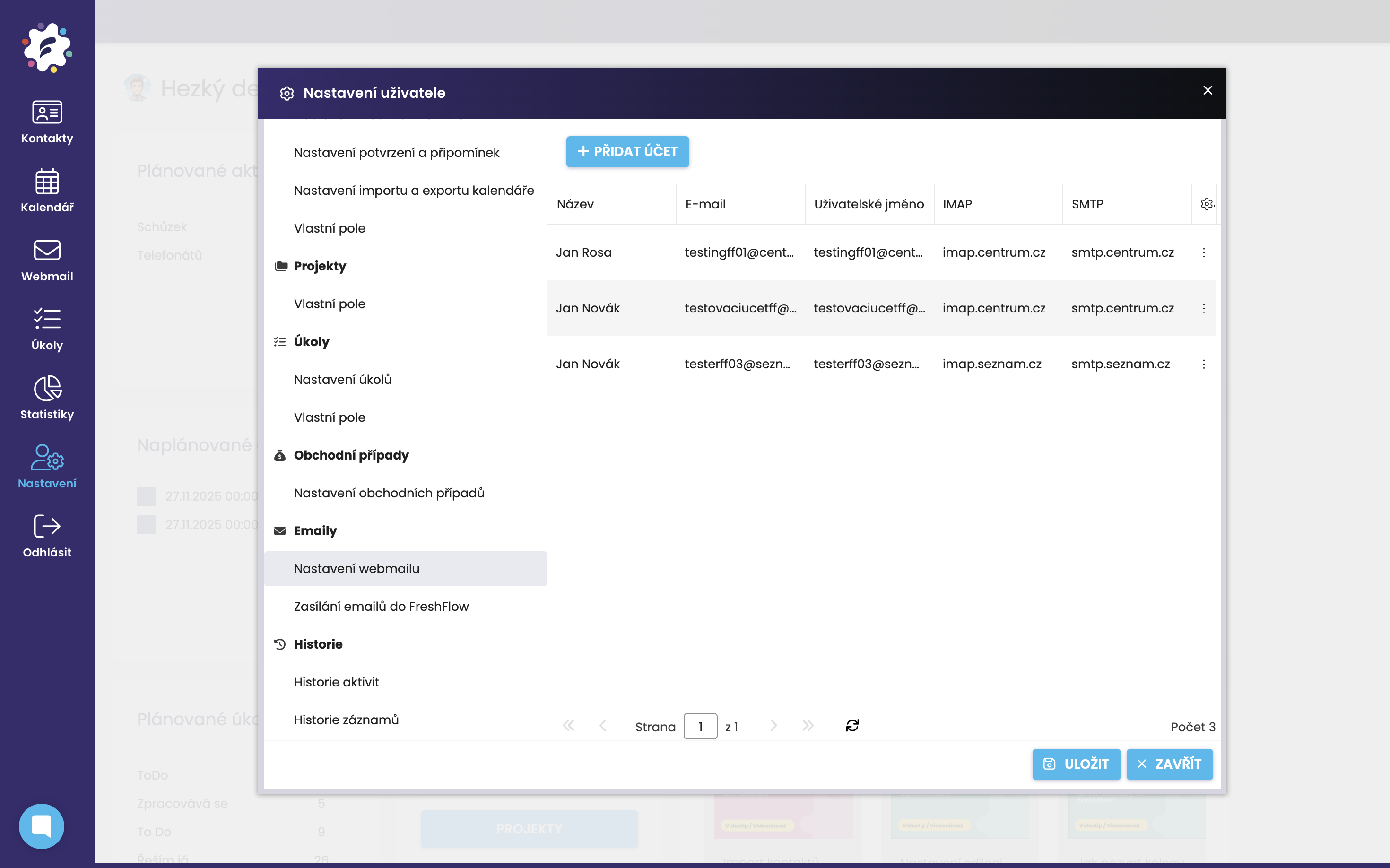
Task: Select Zasílání emailů do FreshFlow
Action: [x=381, y=606]
